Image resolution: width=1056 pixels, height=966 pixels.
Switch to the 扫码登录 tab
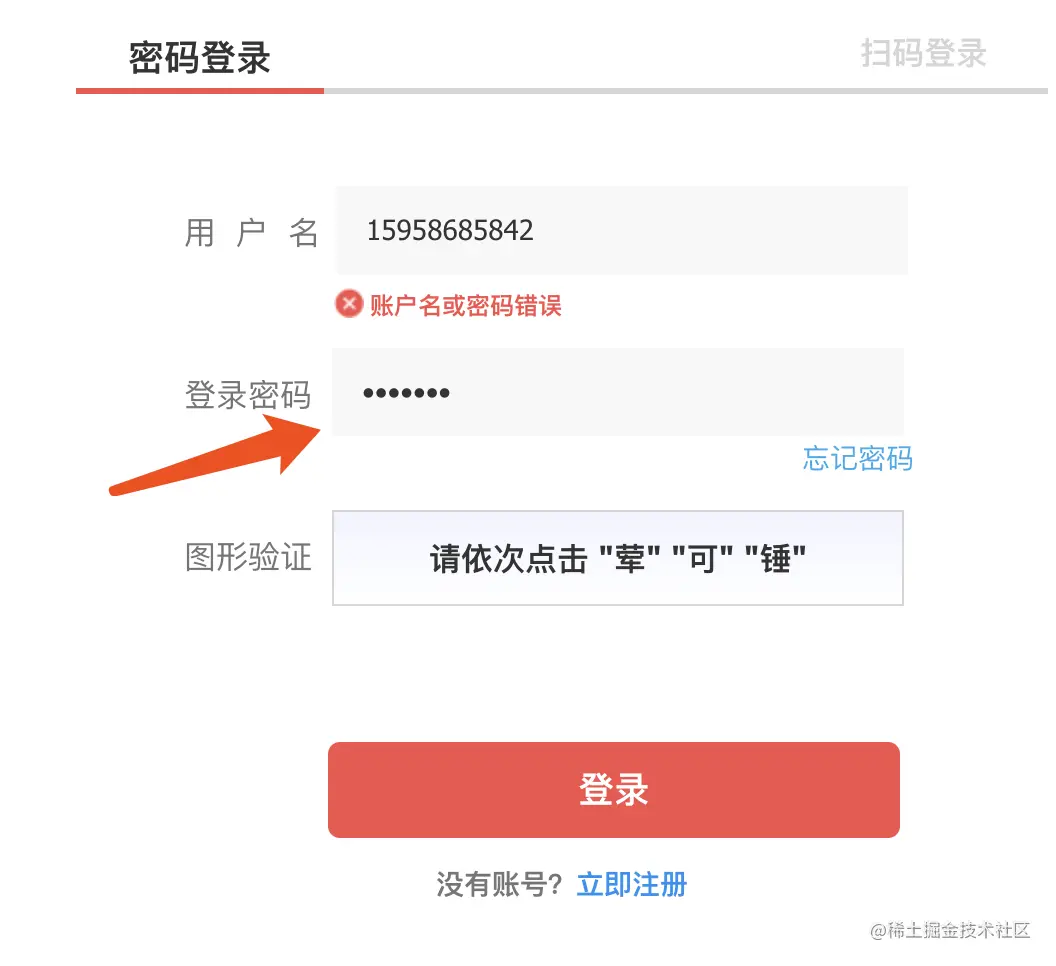coord(922,55)
